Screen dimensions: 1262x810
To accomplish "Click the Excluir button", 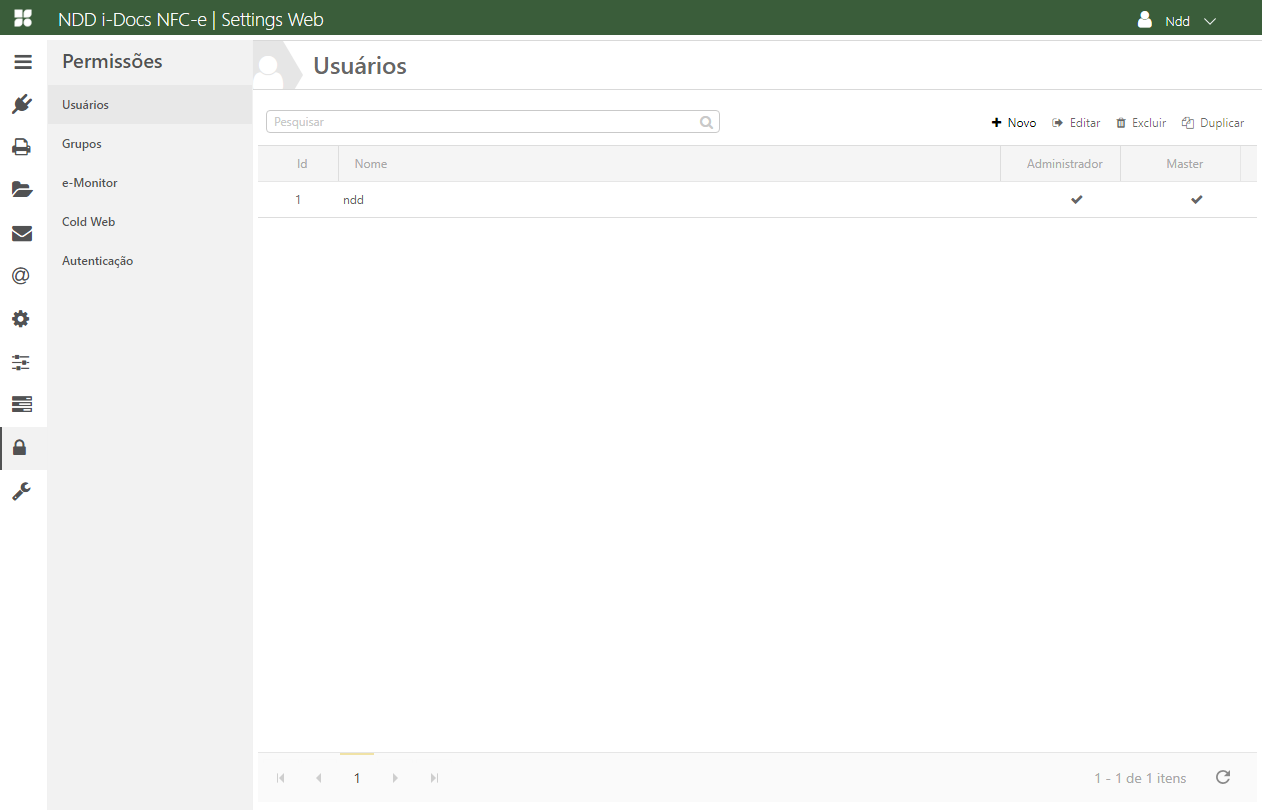I will click(1141, 123).
